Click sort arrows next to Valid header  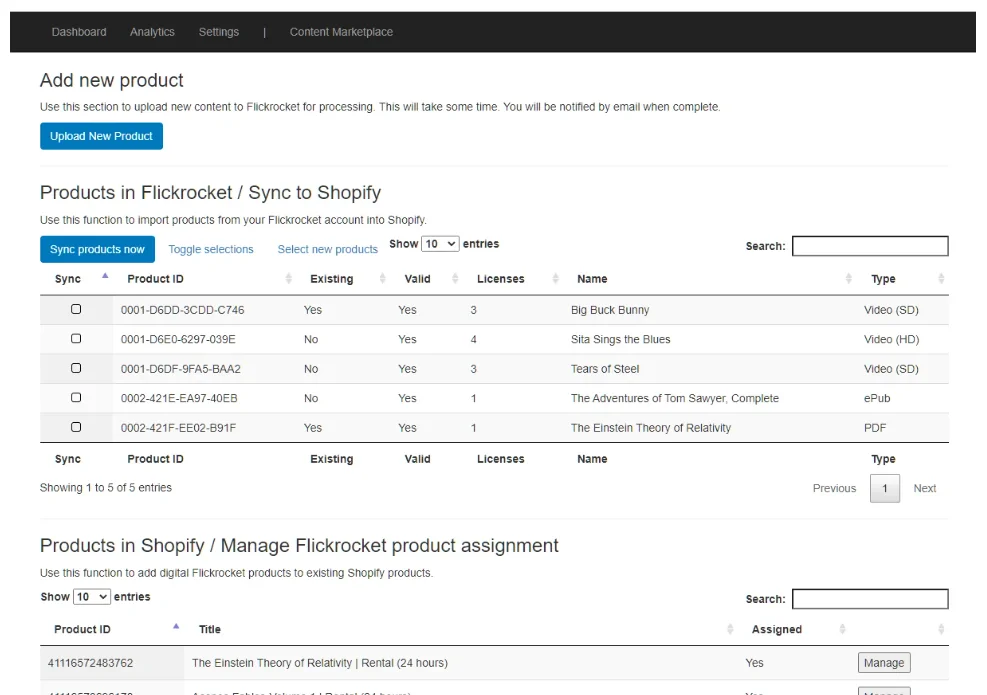(x=455, y=278)
